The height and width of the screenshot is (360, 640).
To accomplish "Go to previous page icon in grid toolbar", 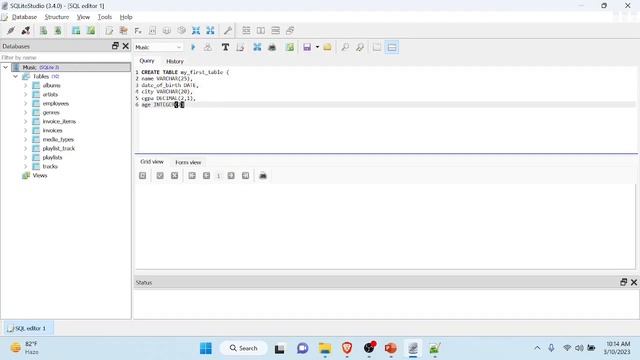I will coord(207,176).
